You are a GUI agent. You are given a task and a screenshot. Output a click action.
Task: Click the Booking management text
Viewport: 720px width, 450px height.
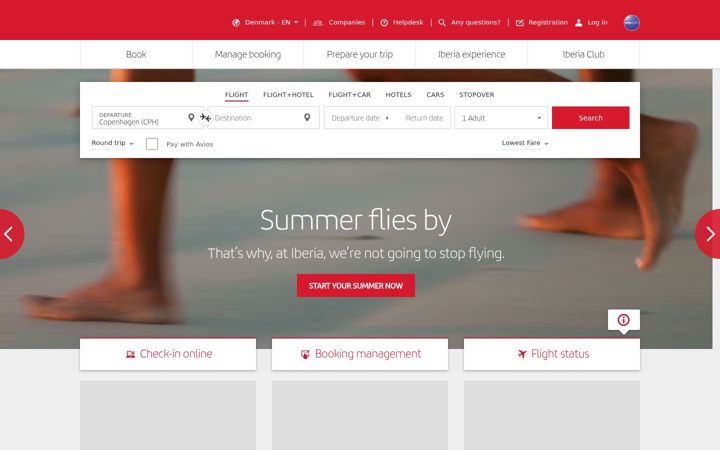pyautogui.click(x=368, y=354)
